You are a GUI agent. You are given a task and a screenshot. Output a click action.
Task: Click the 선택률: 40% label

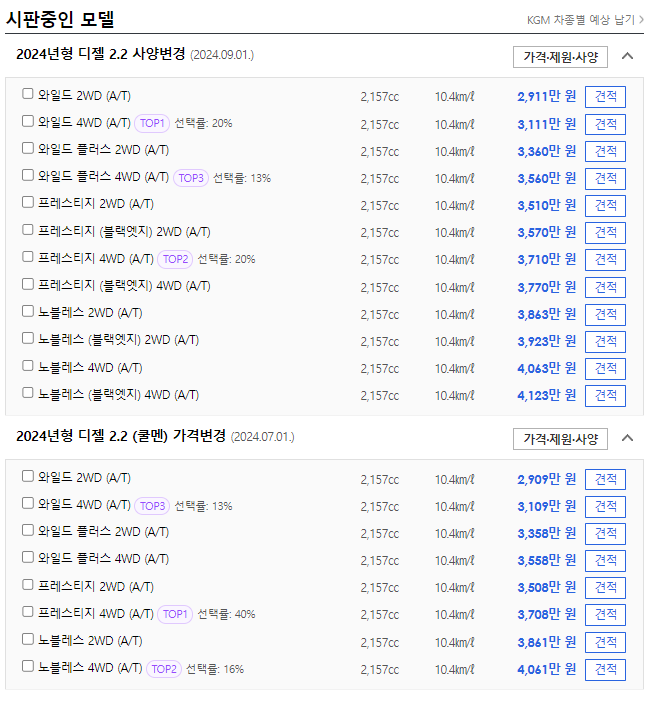coord(226,614)
